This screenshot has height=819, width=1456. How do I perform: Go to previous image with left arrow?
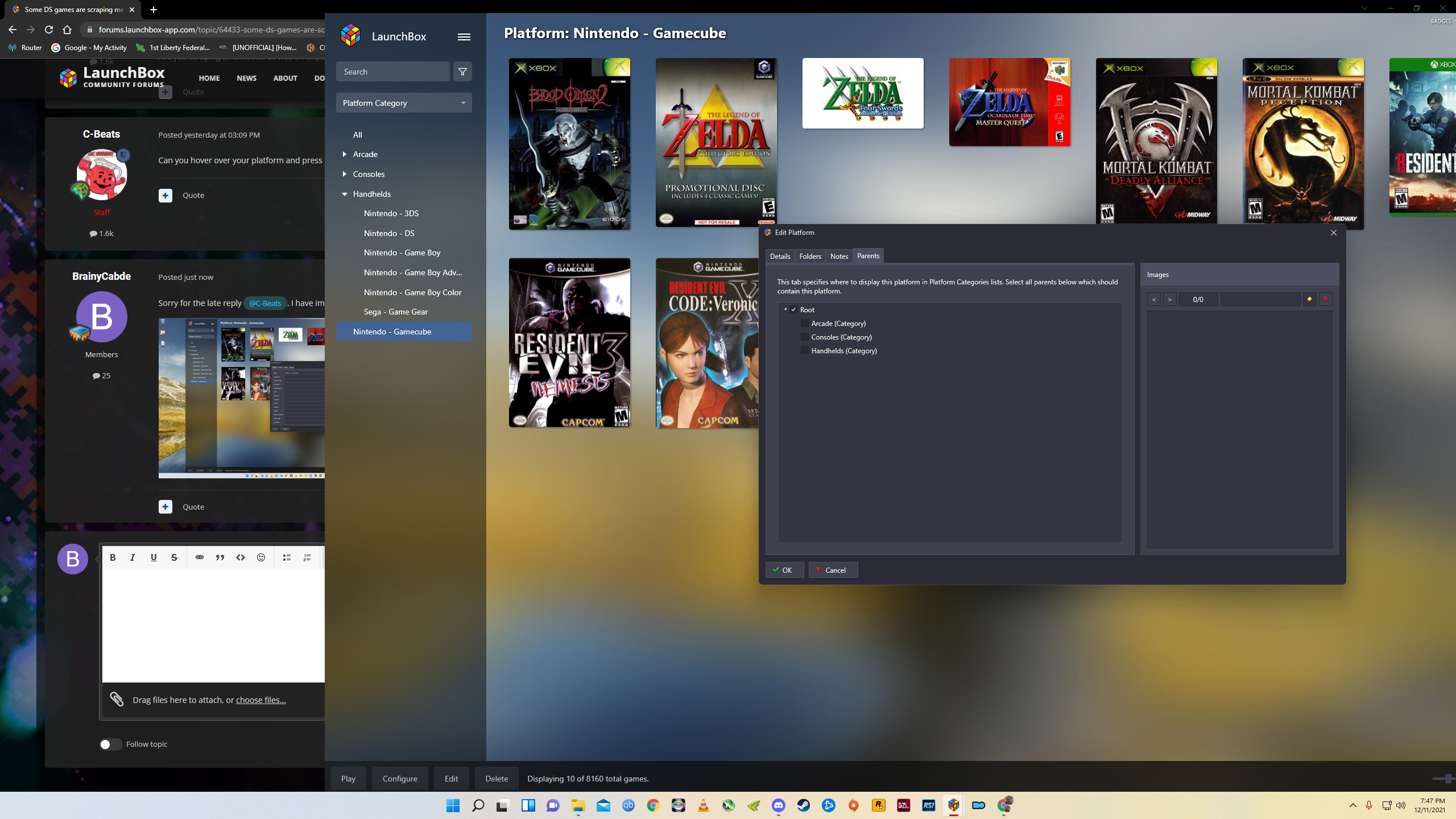pos(1154,299)
